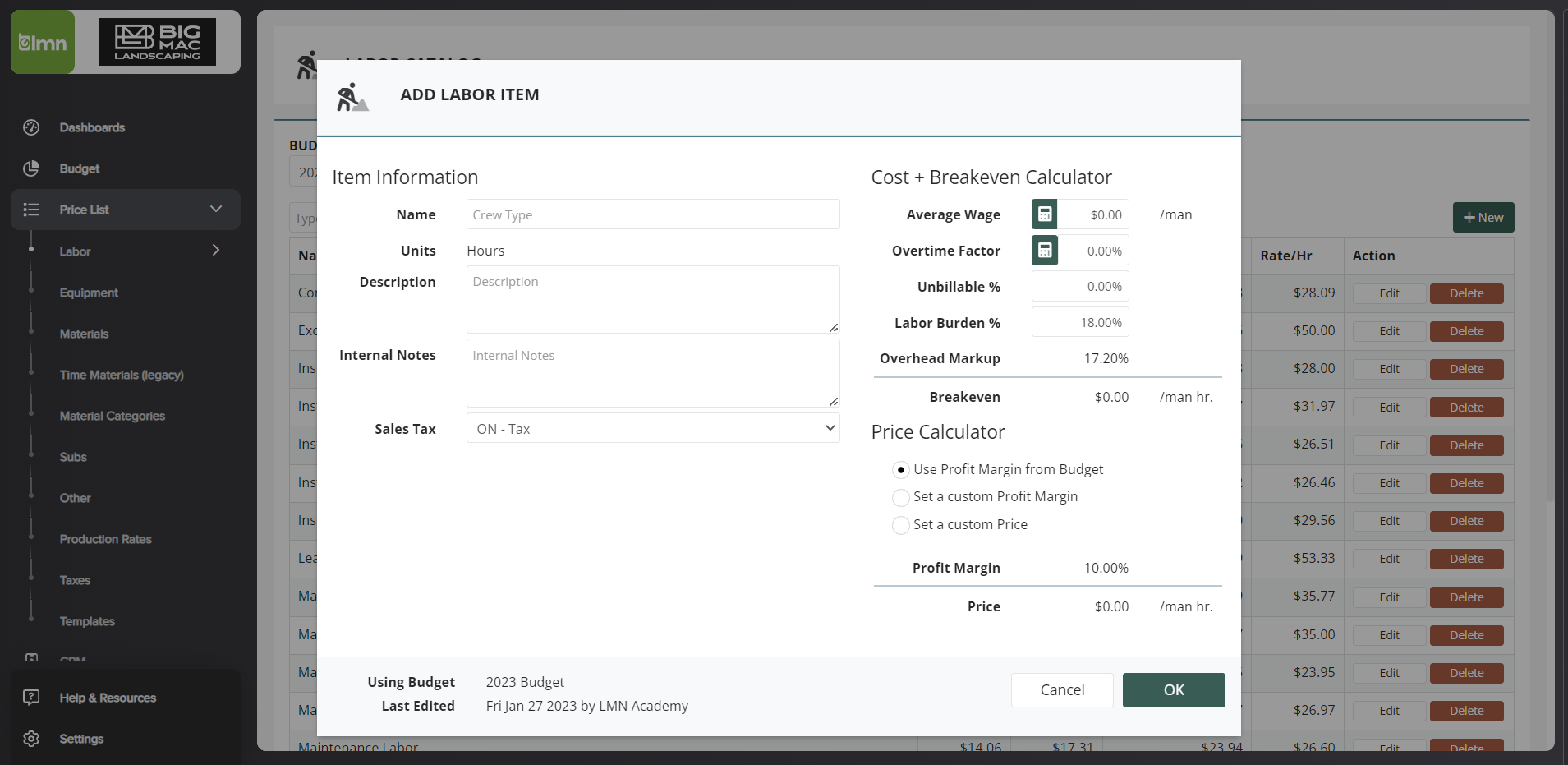Select Use Profit Margin from Budget

[x=901, y=470]
